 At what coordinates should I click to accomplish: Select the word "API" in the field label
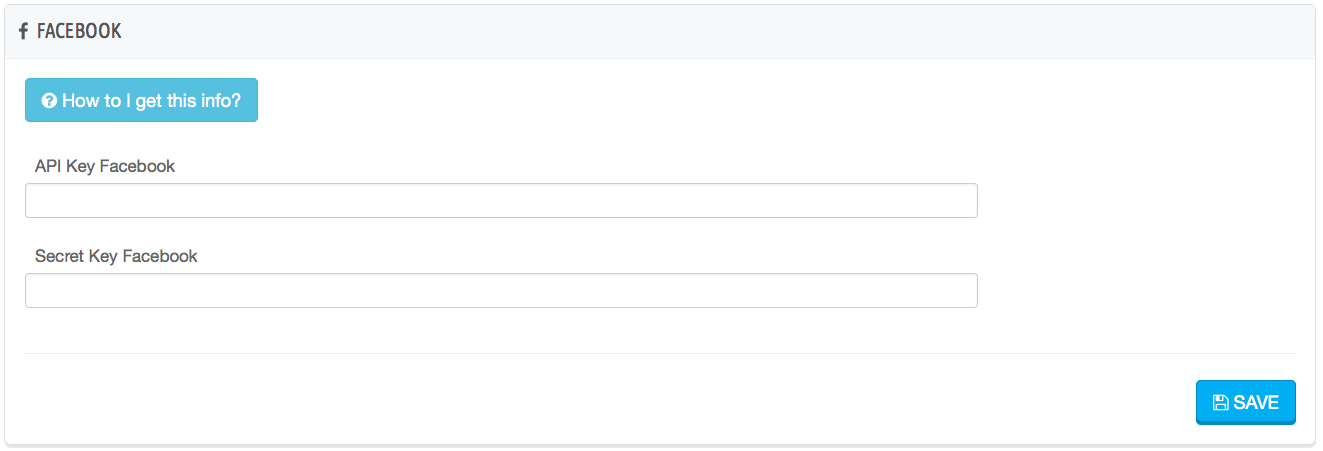pyautogui.click(x=49, y=166)
